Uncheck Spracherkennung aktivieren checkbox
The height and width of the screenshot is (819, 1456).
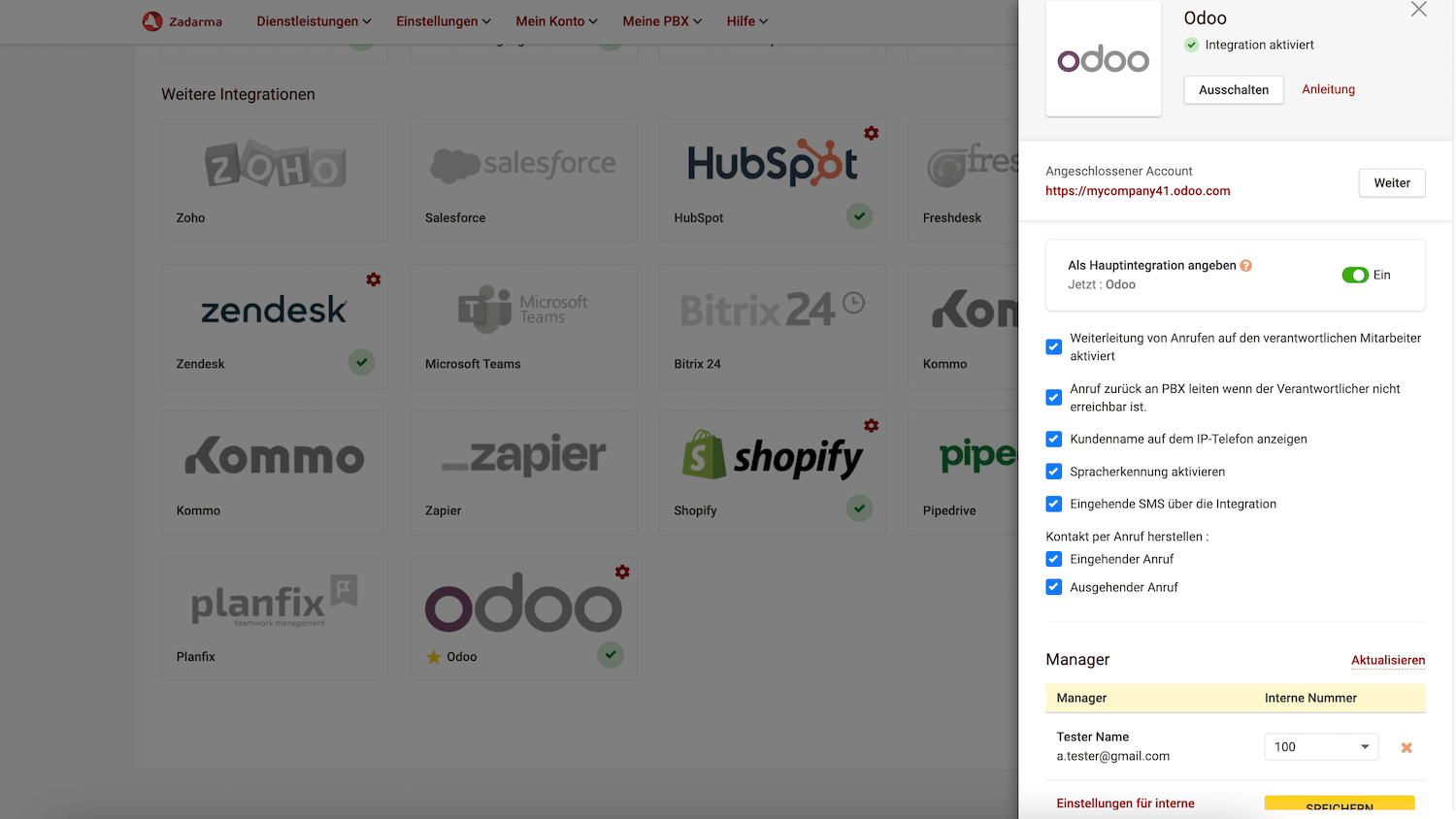[x=1053, y=472]
